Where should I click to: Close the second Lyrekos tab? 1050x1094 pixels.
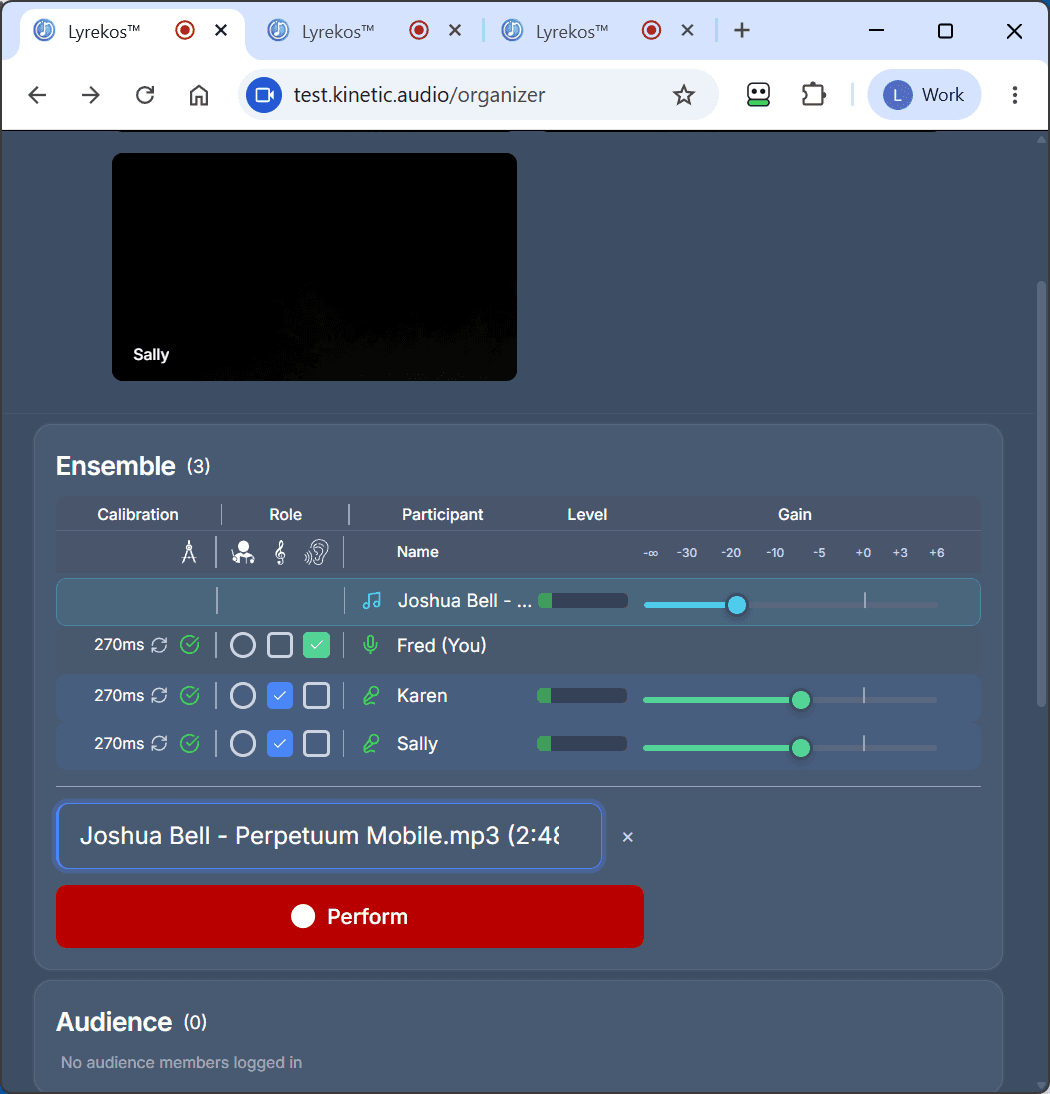(455, 31)
